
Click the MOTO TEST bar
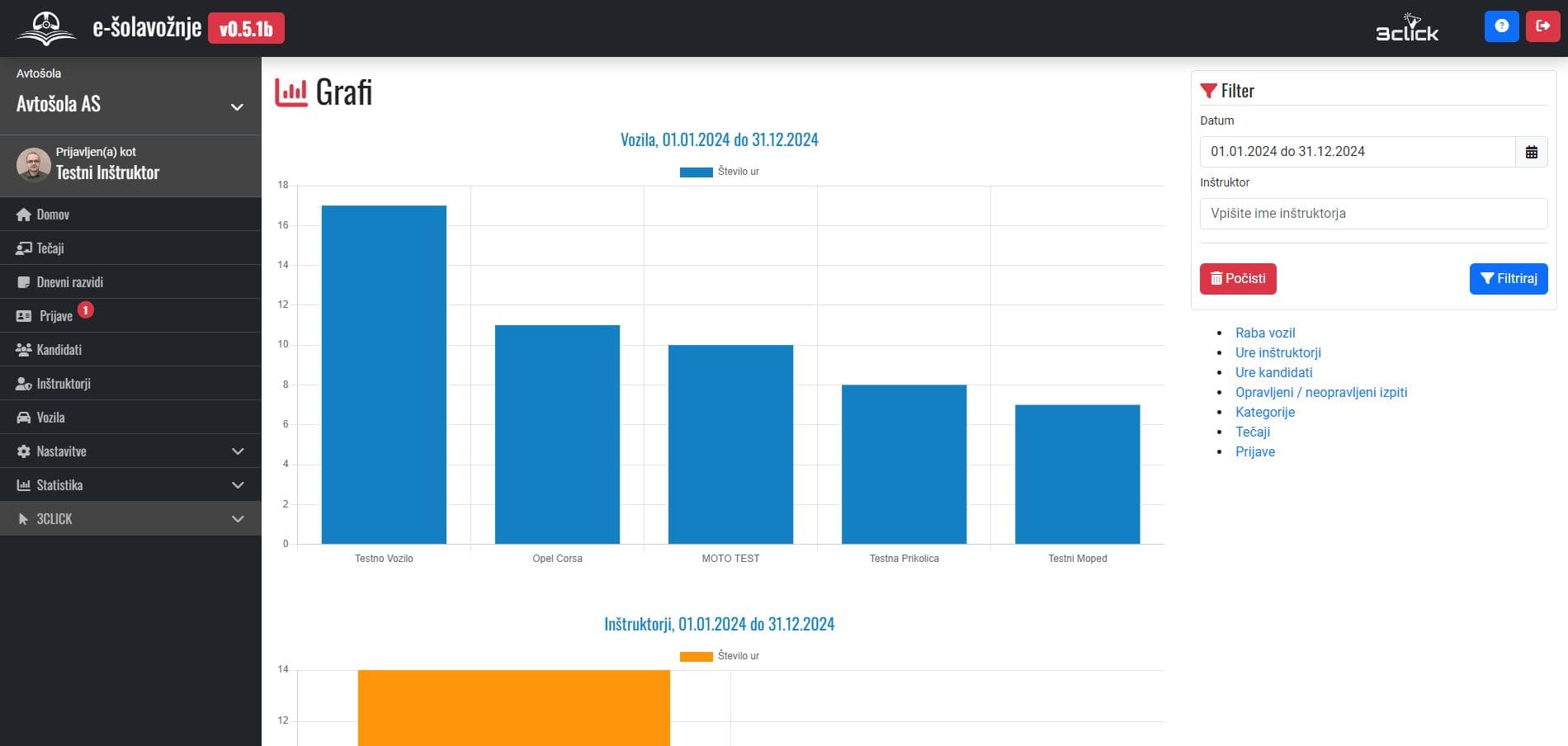pos(730,444)
